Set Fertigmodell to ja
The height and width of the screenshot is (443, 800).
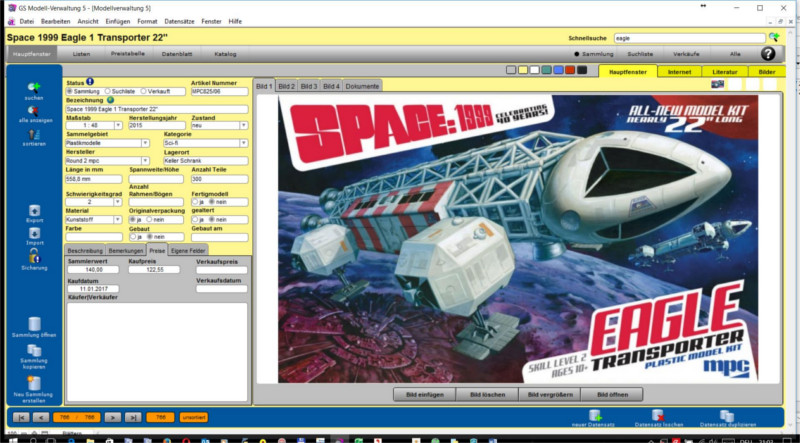click(195, 202)
